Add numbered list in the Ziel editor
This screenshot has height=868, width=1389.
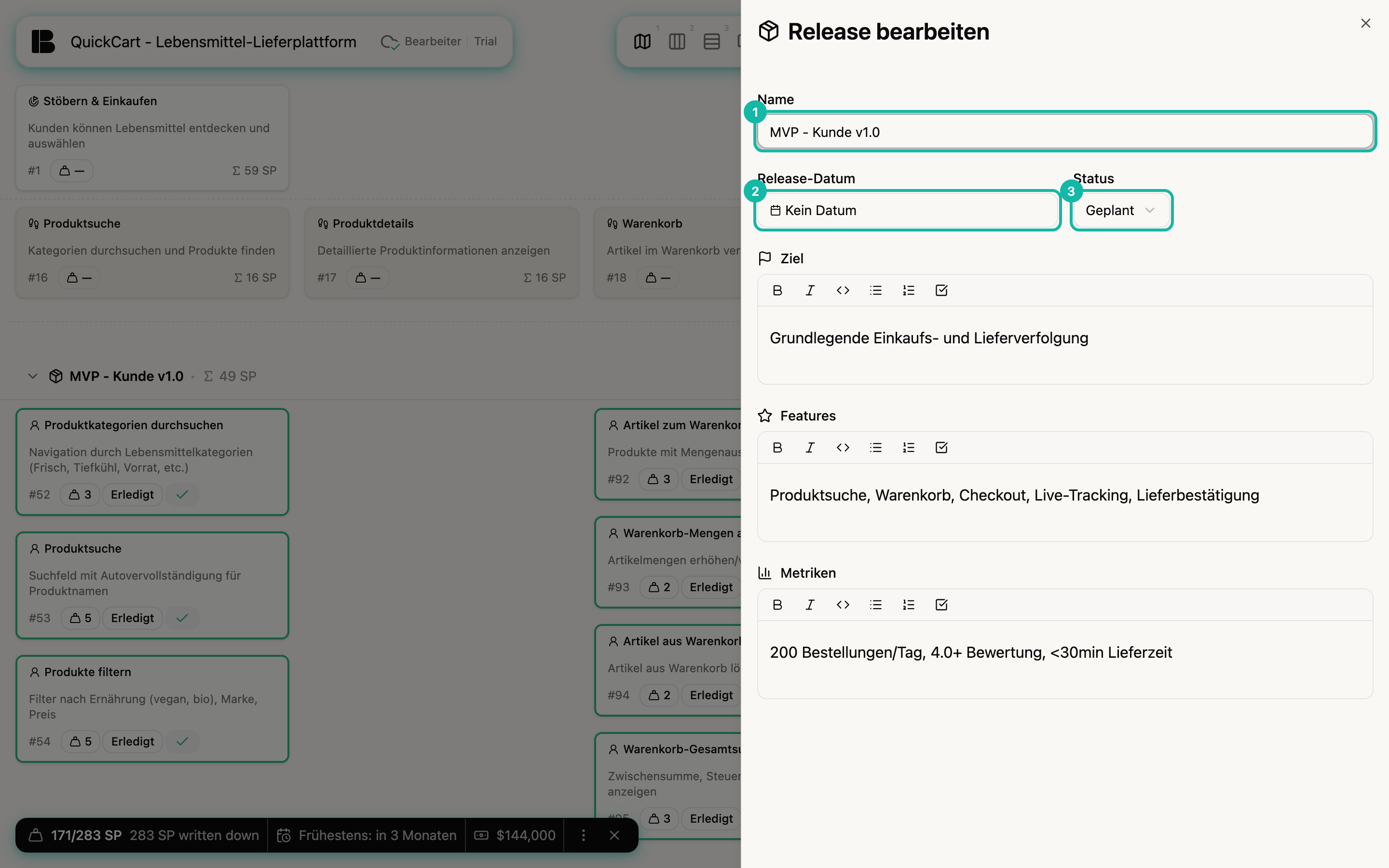click(909, 290)
